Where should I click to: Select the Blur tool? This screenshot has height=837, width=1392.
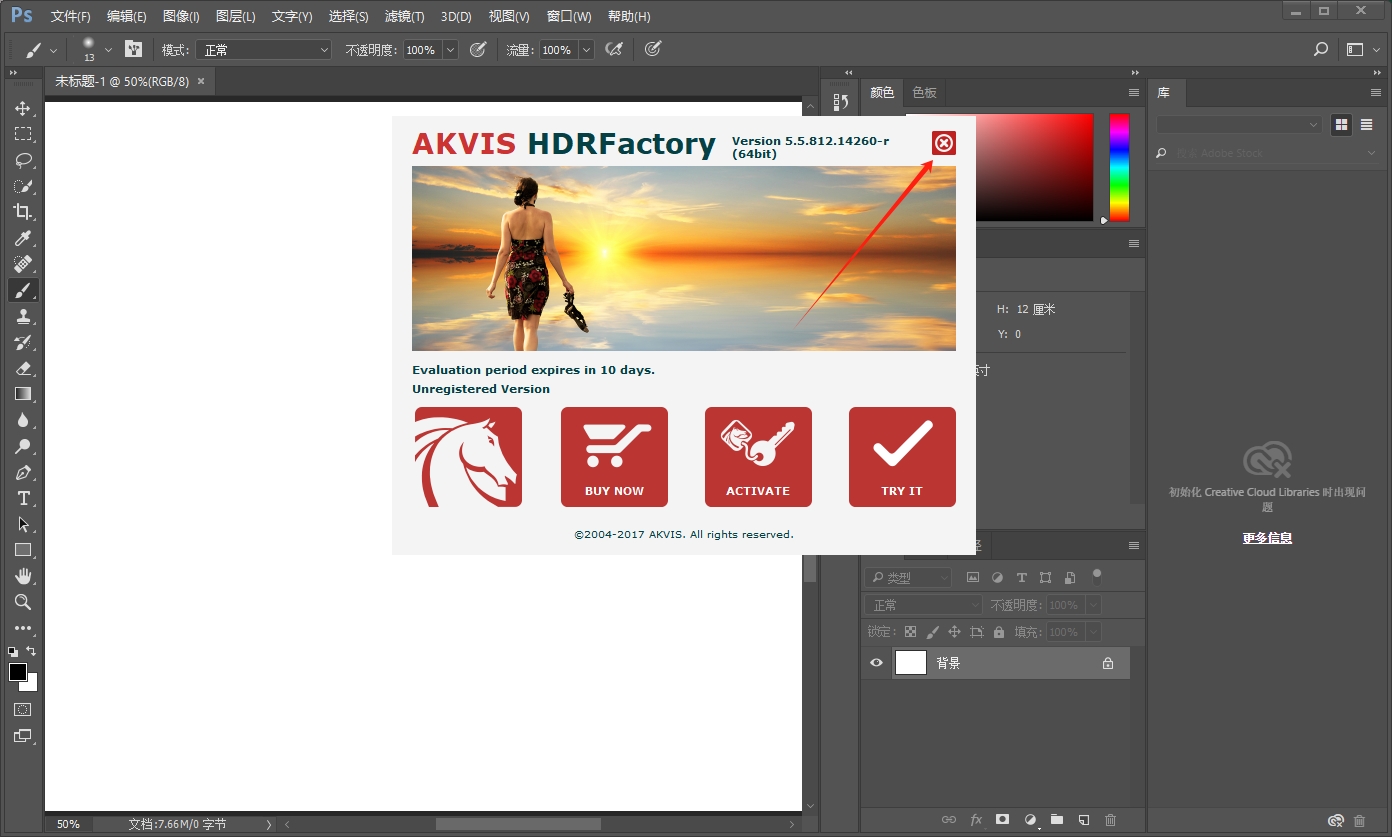[x=23, y=420]
